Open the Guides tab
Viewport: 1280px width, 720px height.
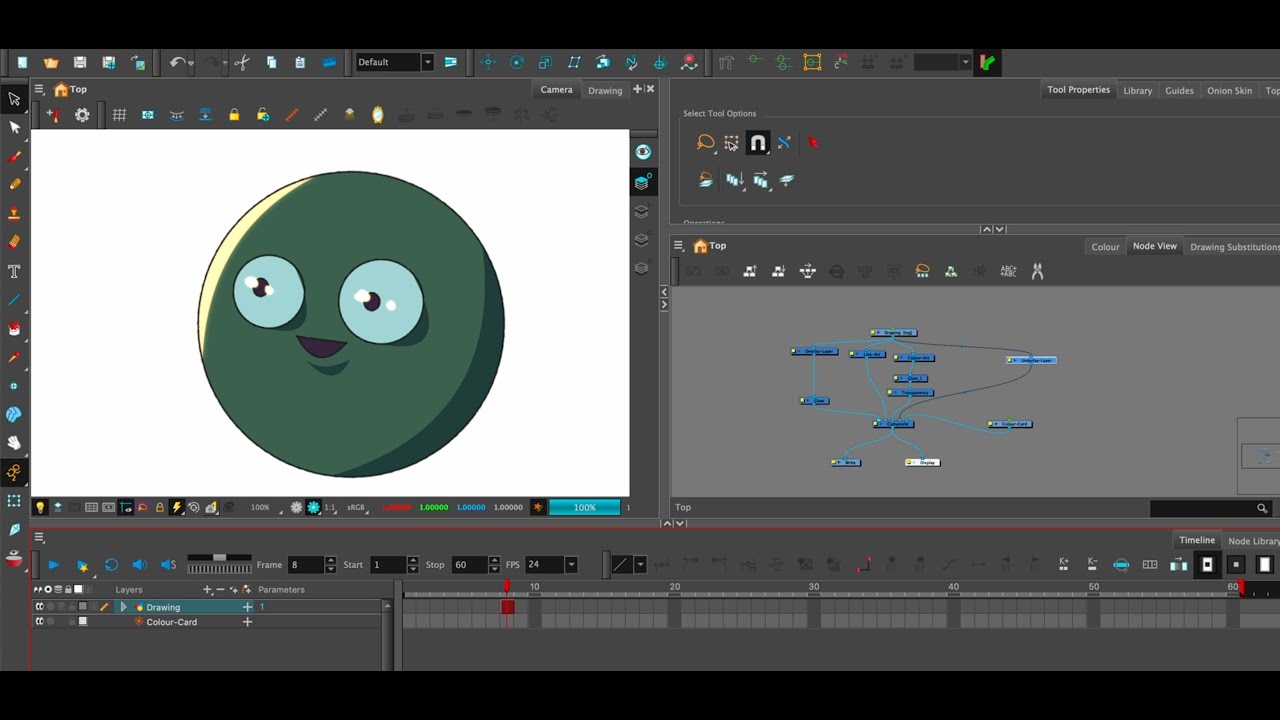tap(1179, 90)
